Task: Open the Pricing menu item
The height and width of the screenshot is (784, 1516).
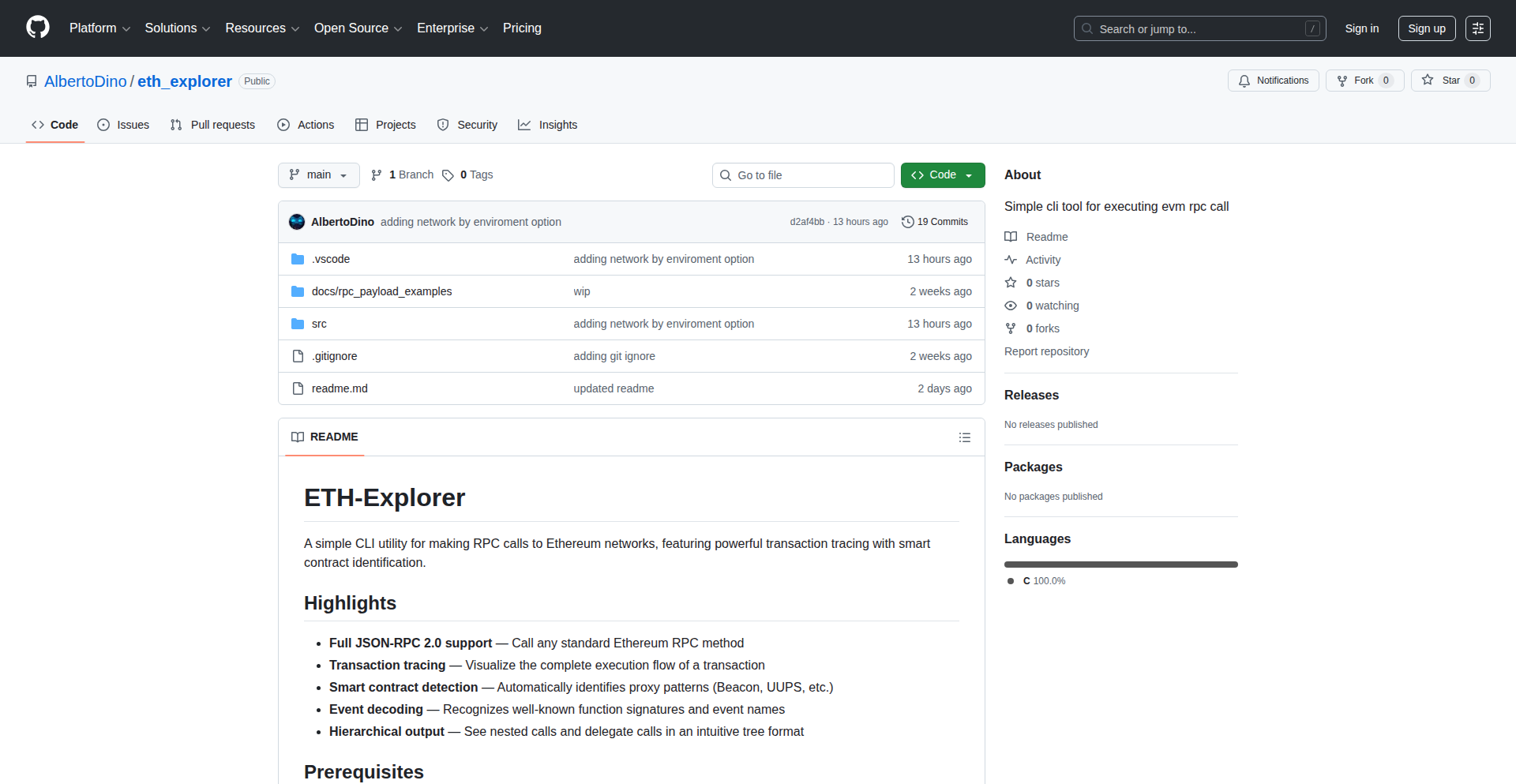Action: (522, 28)
